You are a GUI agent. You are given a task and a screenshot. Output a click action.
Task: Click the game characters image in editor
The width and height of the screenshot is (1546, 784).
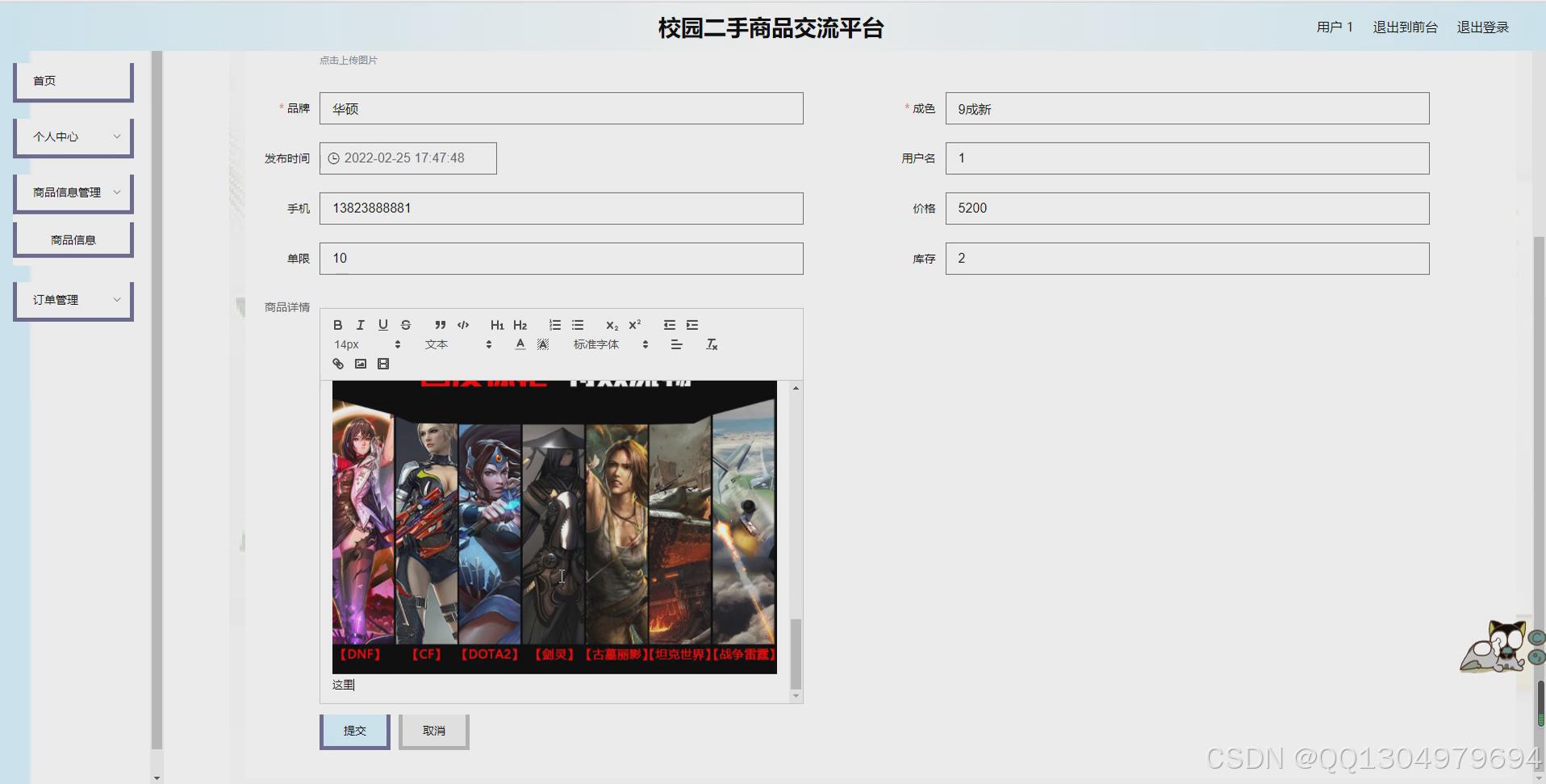pyautogui.click(x=554, y=528)
